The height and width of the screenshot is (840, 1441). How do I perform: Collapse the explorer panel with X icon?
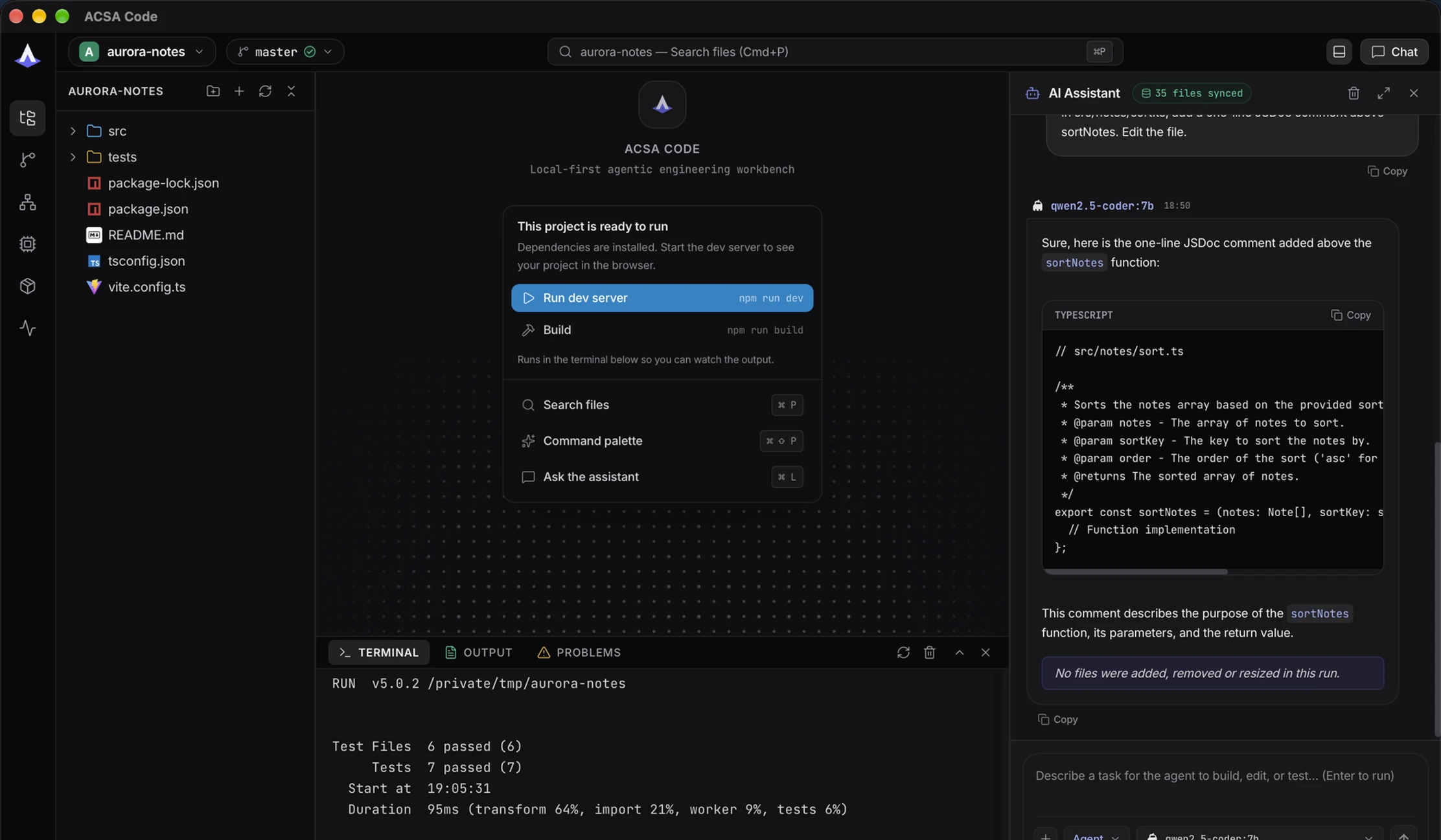click(x=291, y=91)
